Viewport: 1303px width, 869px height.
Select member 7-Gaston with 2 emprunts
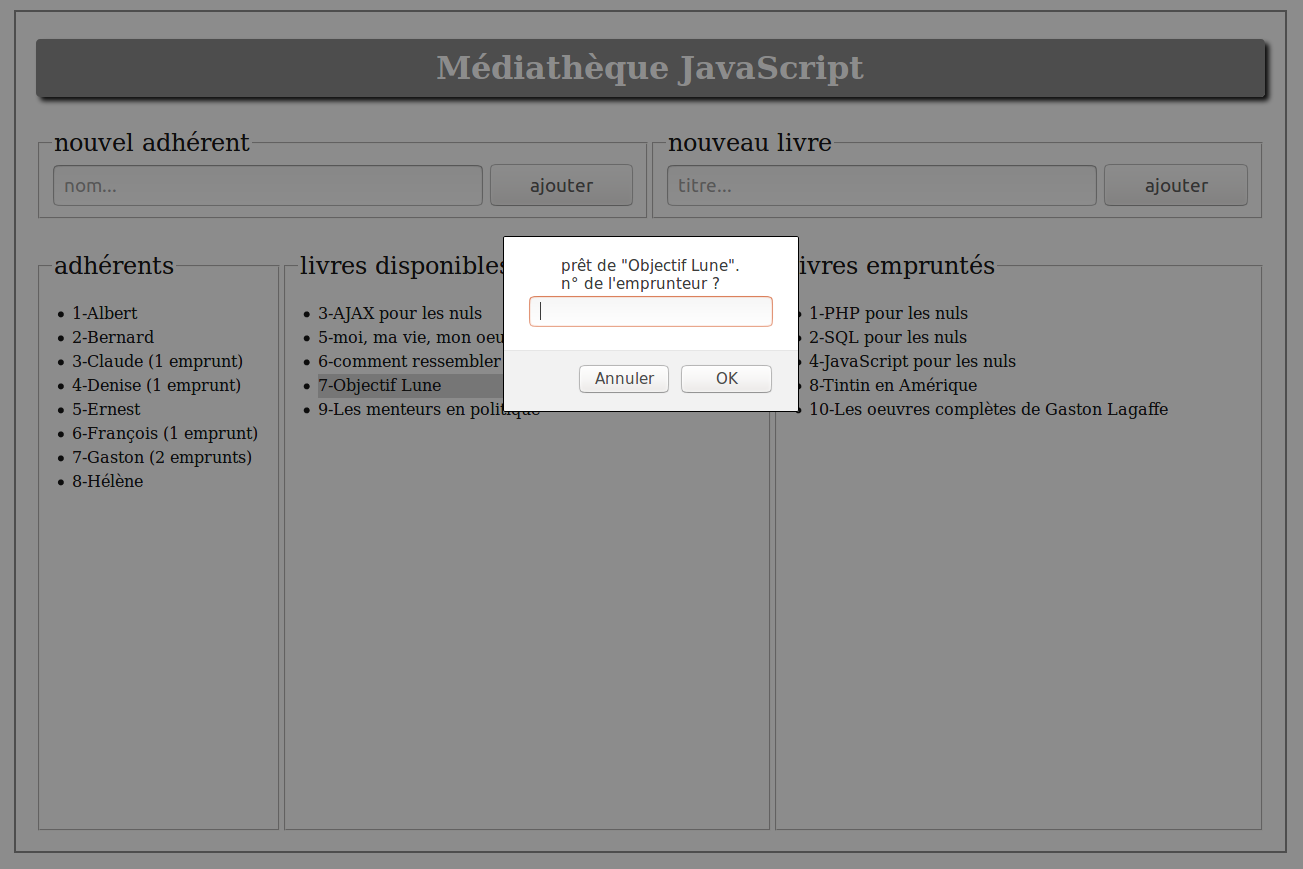(x=162, y=457)
